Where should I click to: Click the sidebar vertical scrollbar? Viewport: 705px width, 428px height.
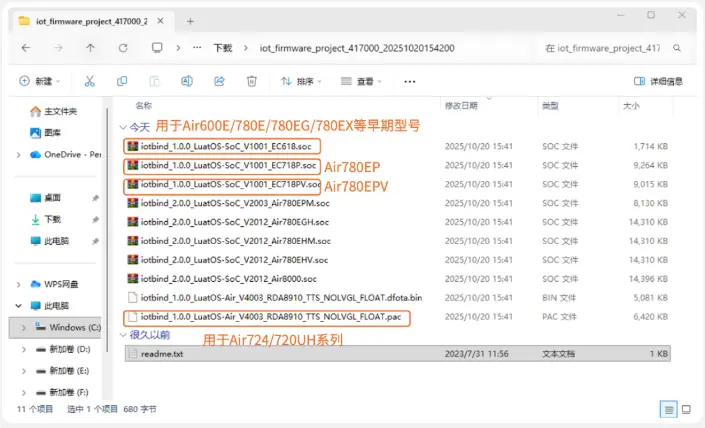coord(107,231)
